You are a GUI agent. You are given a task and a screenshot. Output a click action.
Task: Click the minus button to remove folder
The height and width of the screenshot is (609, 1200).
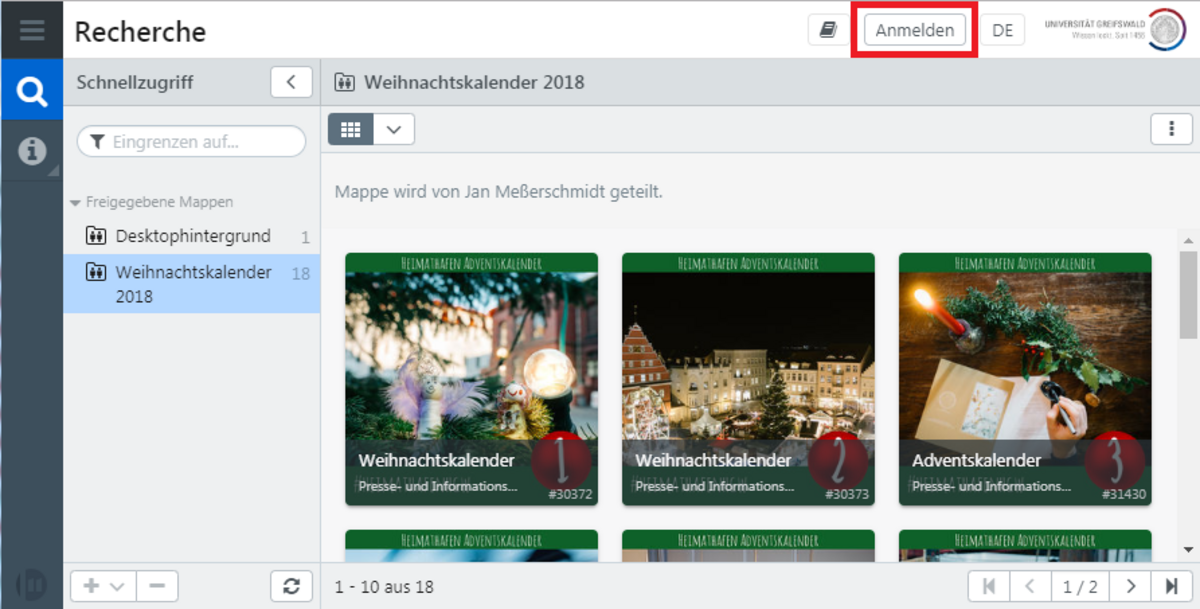tap(157, 586)
